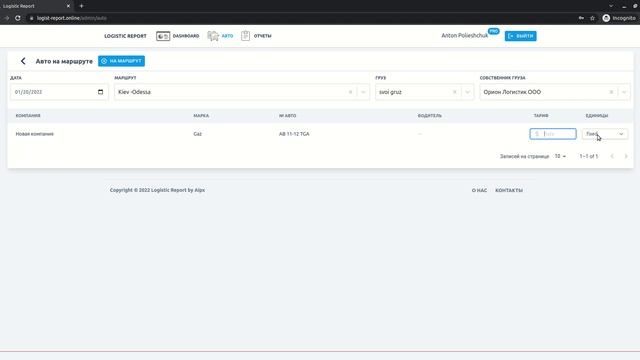Open the browser tab search chevron
Viewport: 640px width, 360px height.
[x=611, y=6]
